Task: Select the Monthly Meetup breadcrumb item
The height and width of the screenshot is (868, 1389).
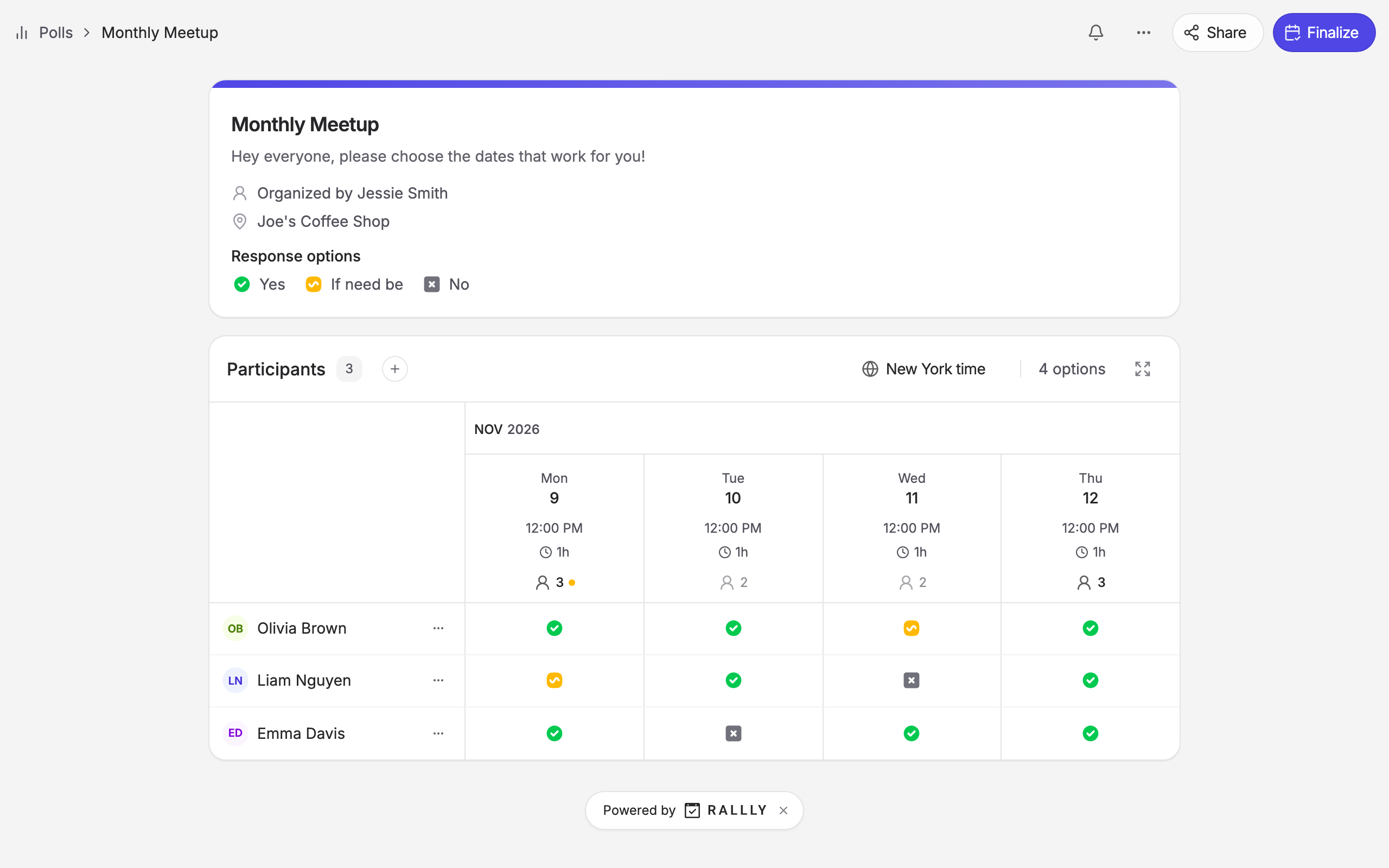Action: point(160,33)
